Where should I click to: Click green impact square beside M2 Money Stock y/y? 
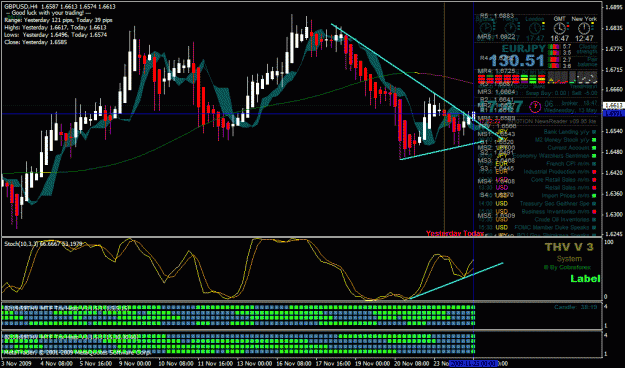coord(594,140)
